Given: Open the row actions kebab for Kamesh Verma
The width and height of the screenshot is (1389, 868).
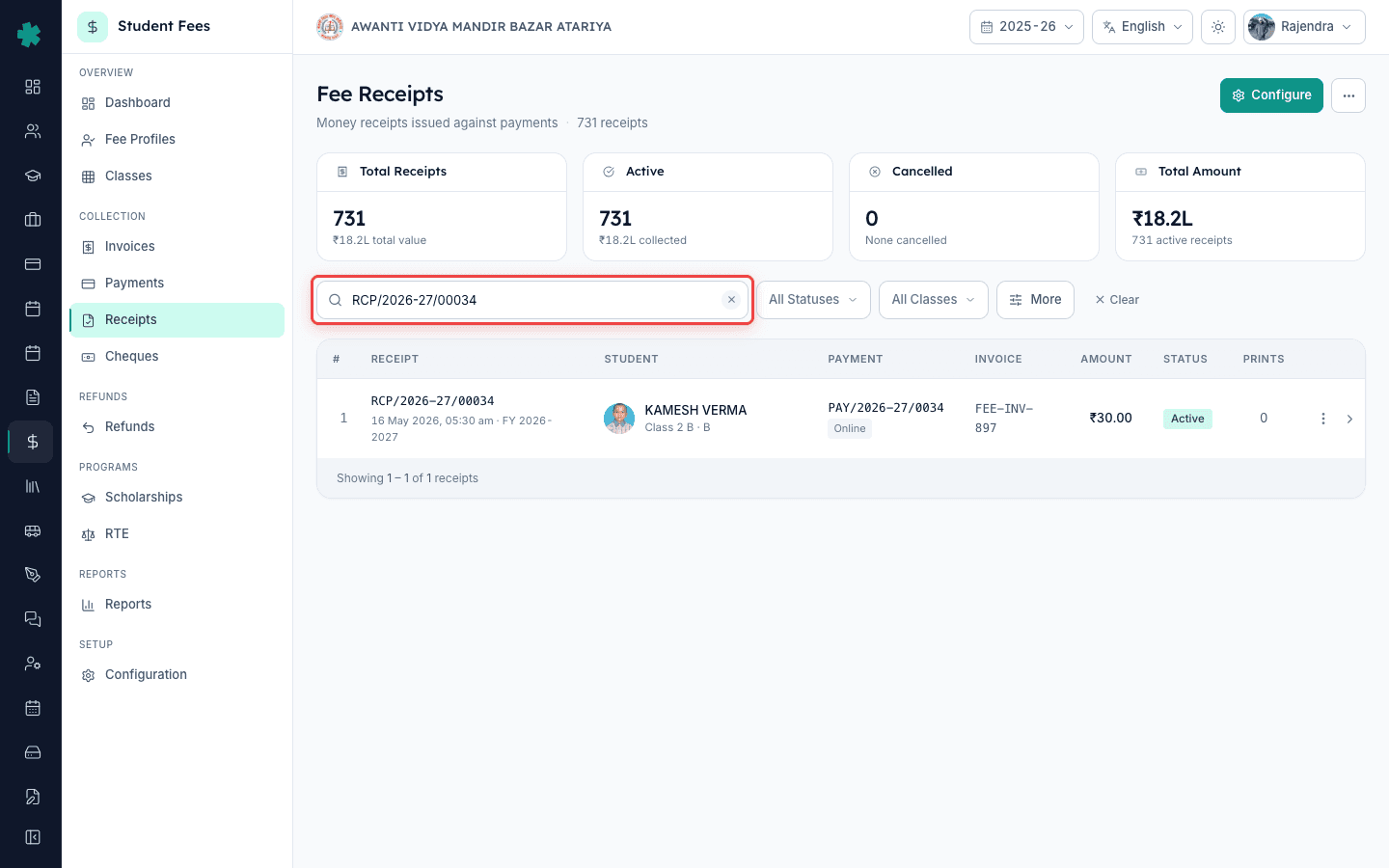Looking at the screenshot, I should [1323, 419].
